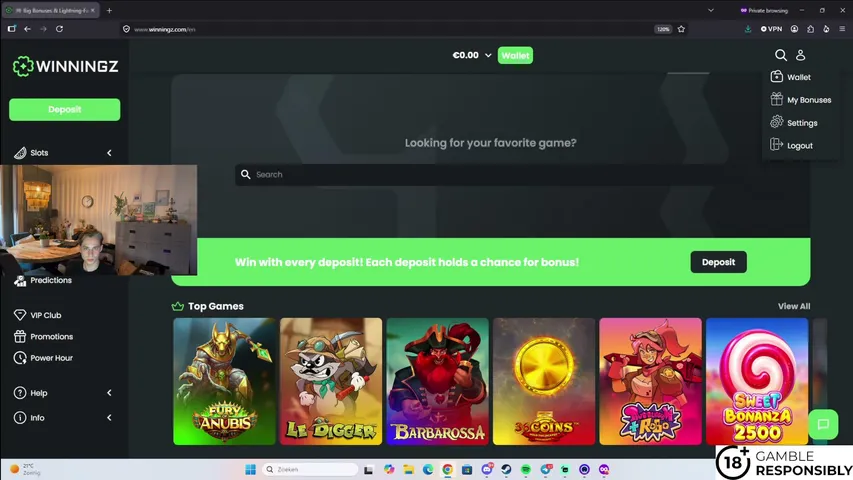Close the Winningz browser tab
This screenshot has width=853, height=480.
[92, 10]
